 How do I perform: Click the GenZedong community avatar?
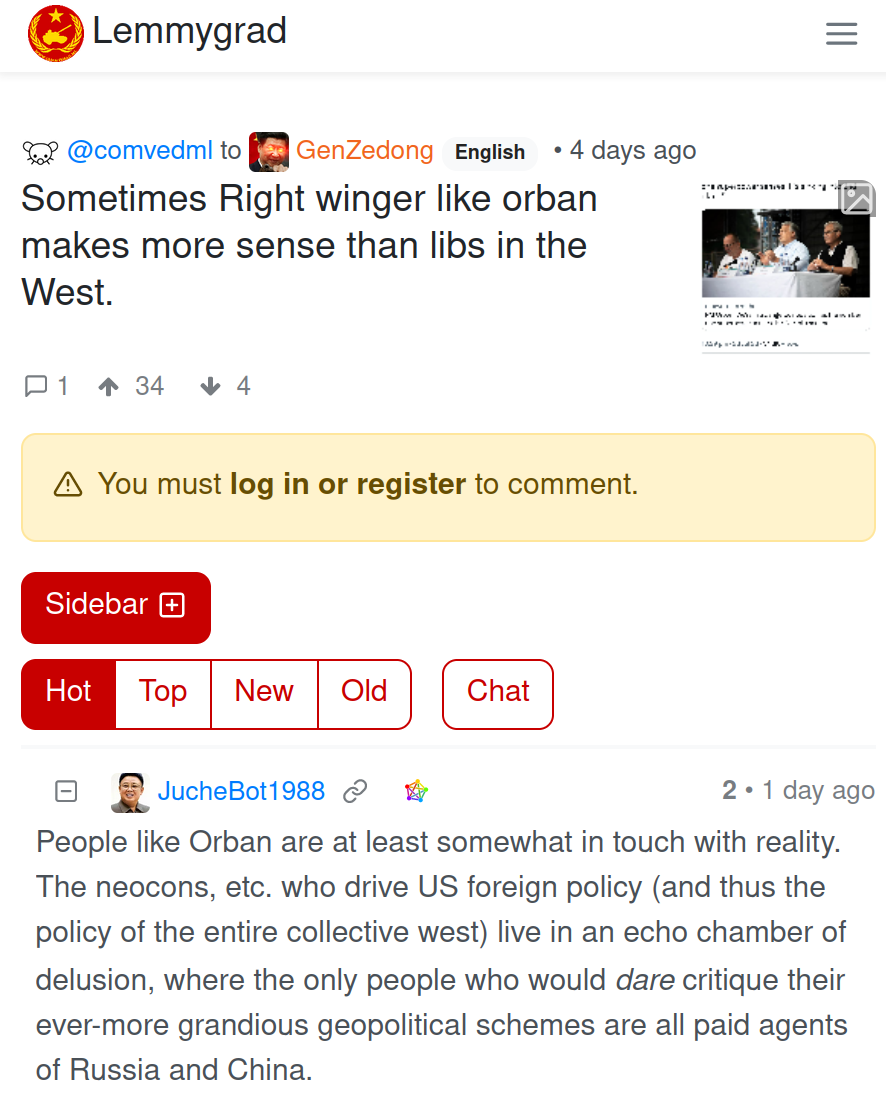[269, 151]
